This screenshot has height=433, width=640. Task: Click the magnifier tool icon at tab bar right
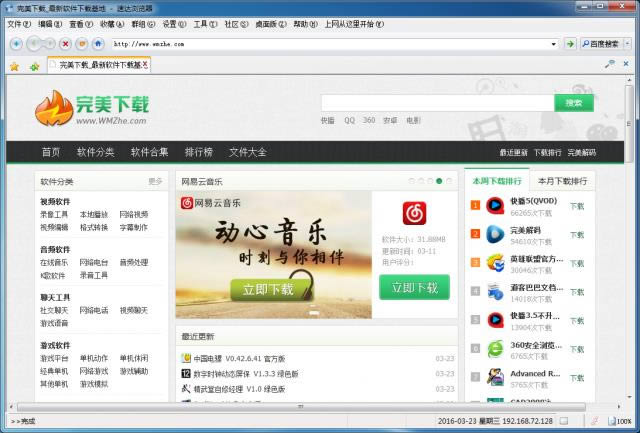click(610, 64)
